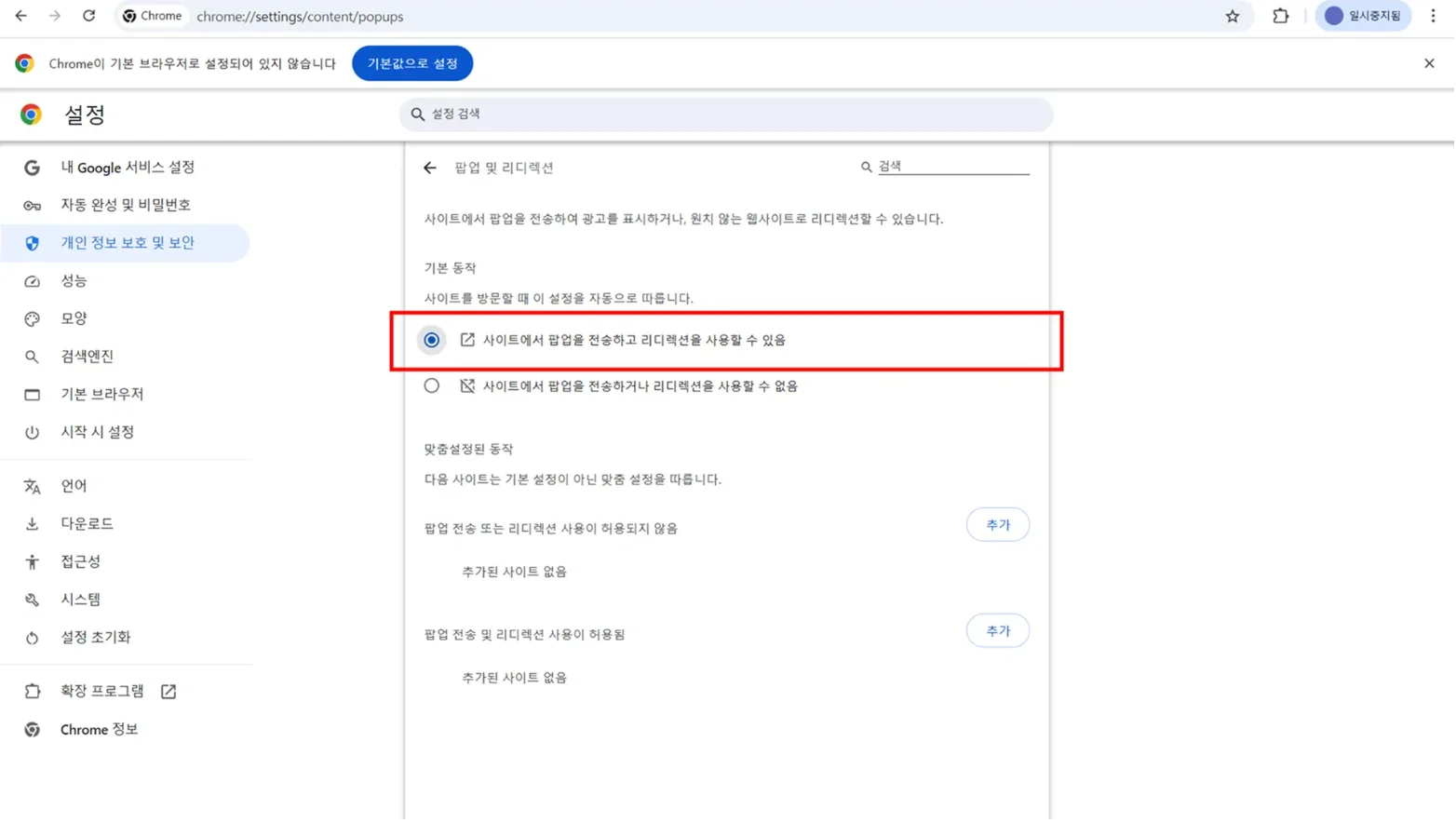1456x823 pixels.
Task: Bookmark this page with the star icon
Action: [1233, 16]
